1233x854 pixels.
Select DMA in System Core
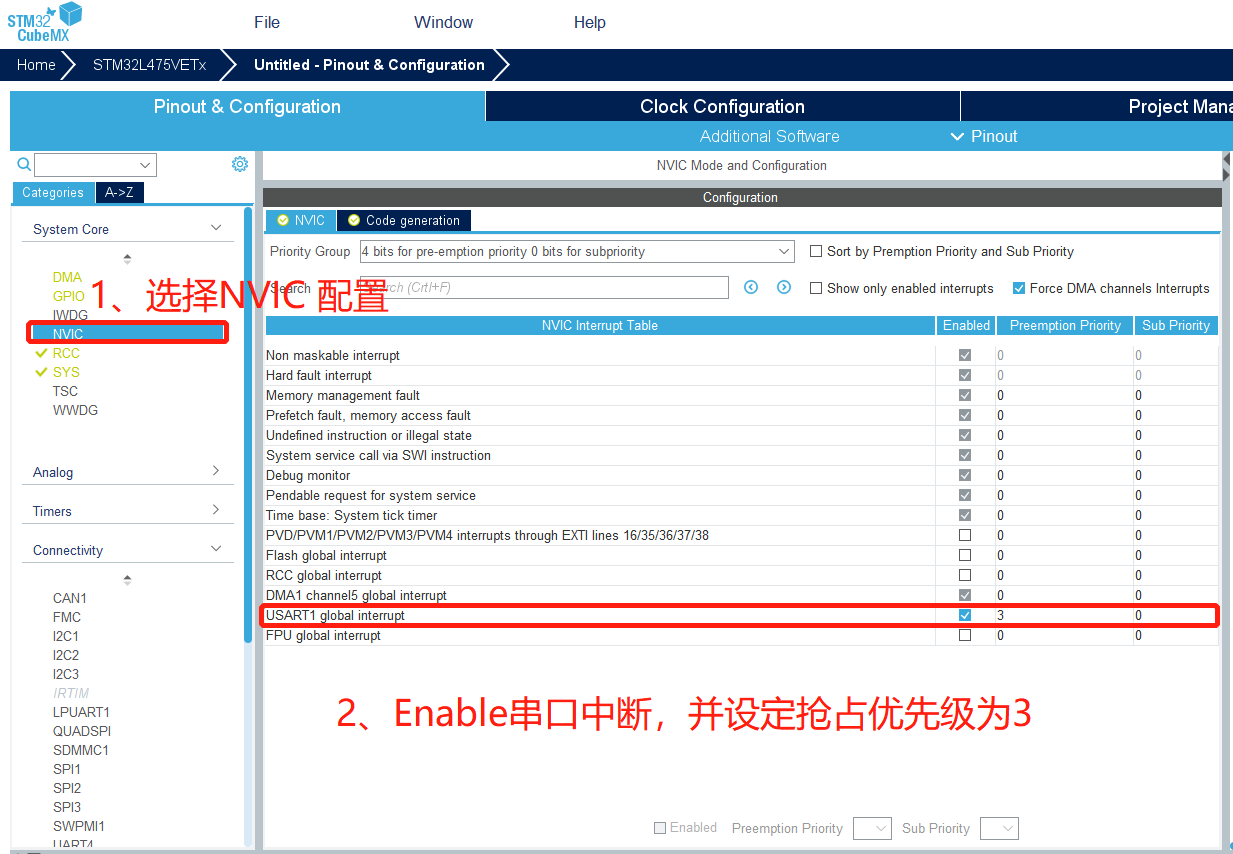67,277
